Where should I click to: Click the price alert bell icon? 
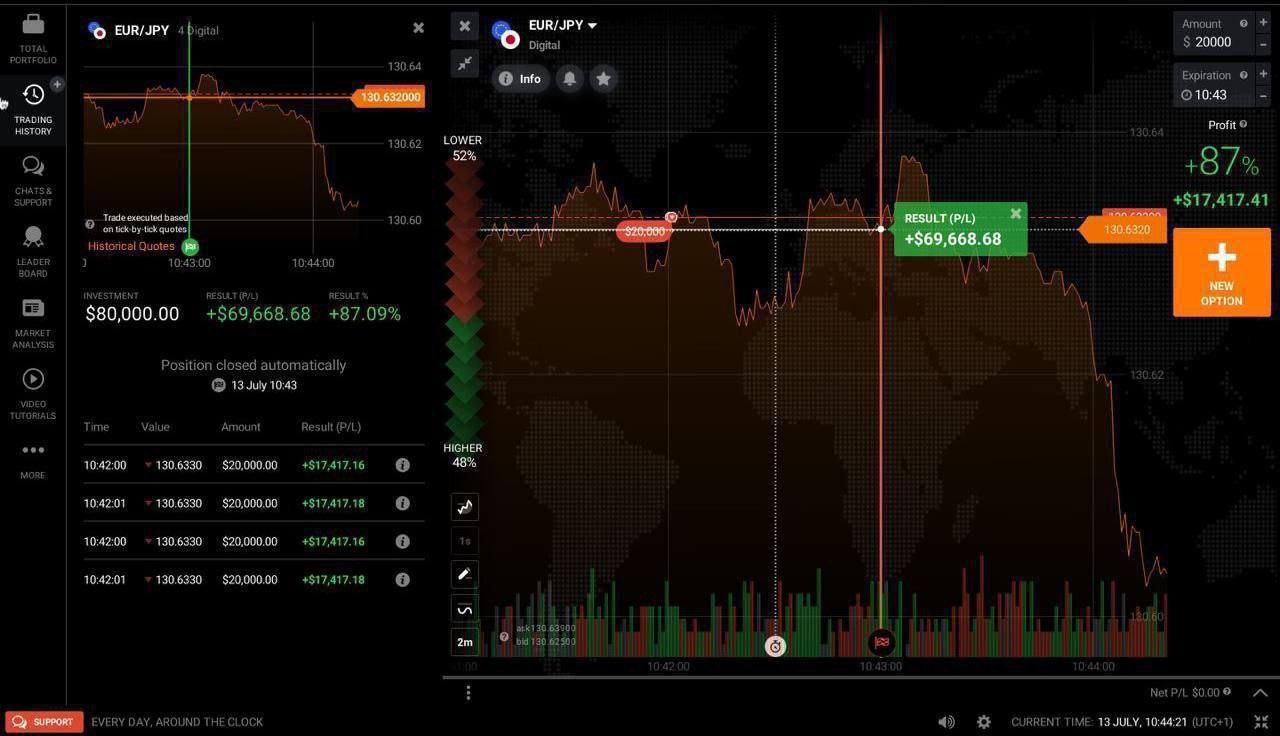click(x=569, y=79)
